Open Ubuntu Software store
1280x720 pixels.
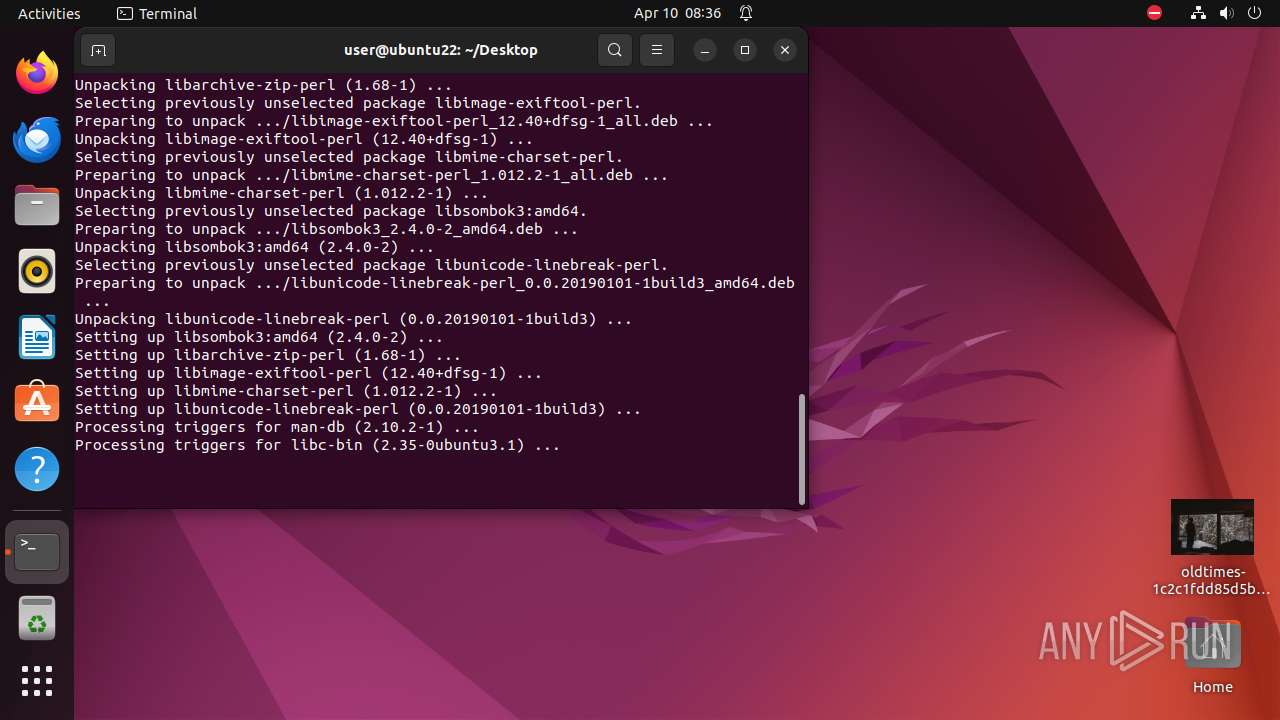(x=37, y=403)
